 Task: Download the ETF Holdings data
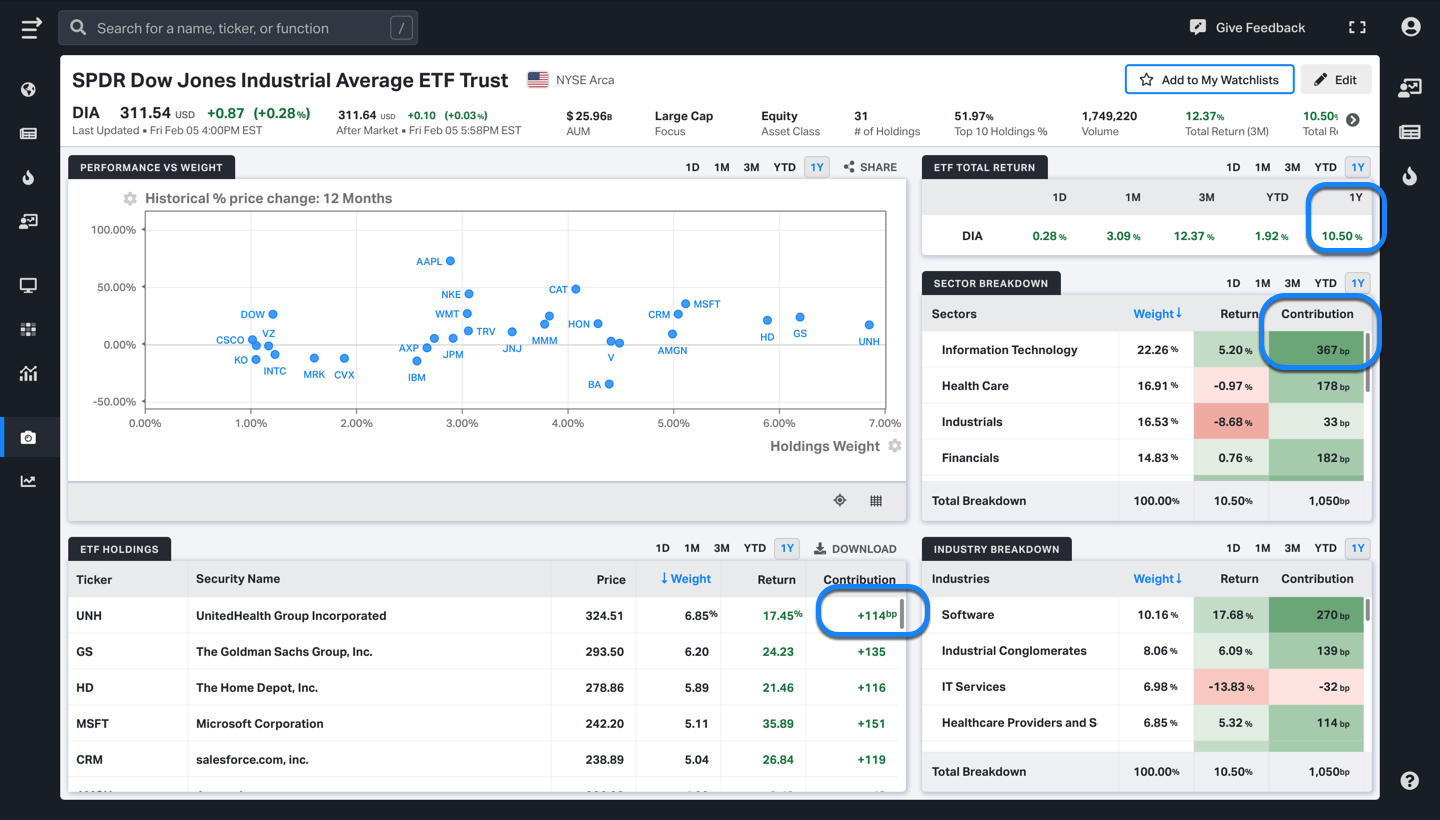click(x=855, y=548)
